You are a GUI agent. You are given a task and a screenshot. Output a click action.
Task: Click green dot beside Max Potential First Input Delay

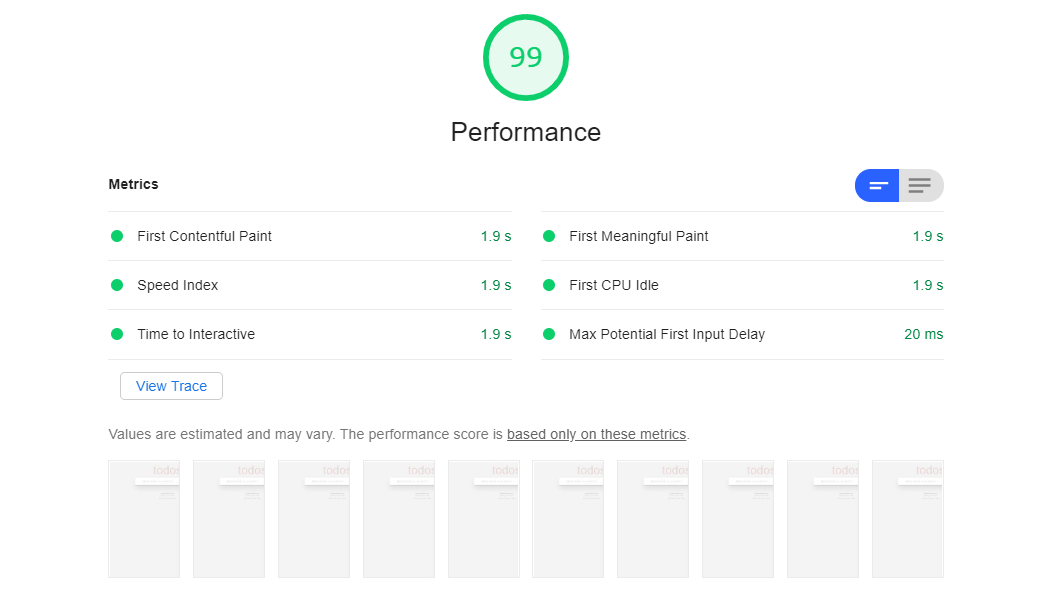pyautogui.click(x=549, y=334)
